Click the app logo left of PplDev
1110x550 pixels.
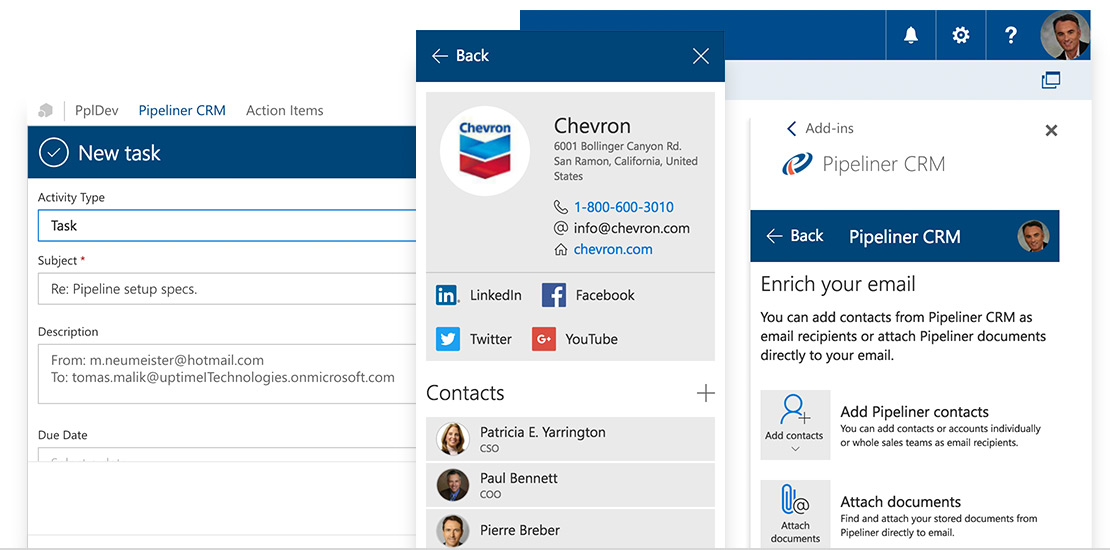click(46, 110)
